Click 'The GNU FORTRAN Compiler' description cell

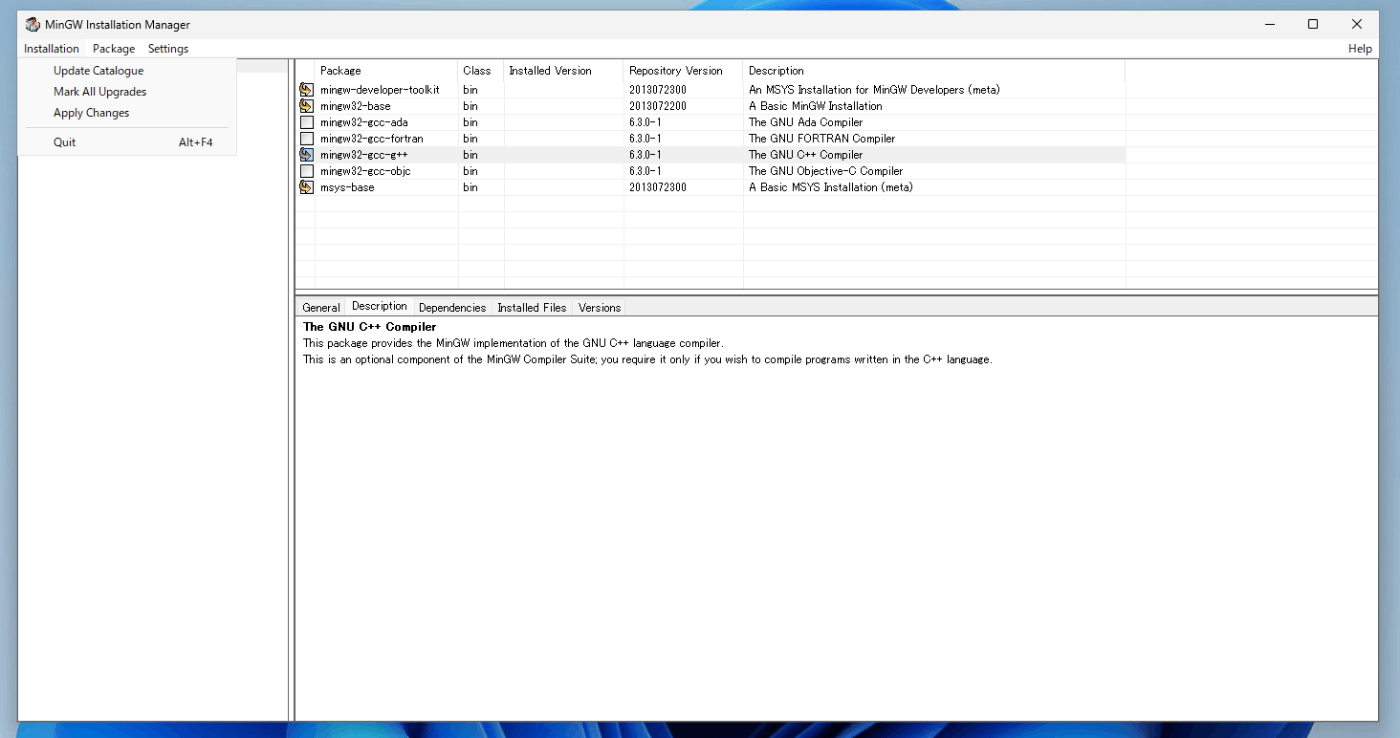[x=822, y=139]
